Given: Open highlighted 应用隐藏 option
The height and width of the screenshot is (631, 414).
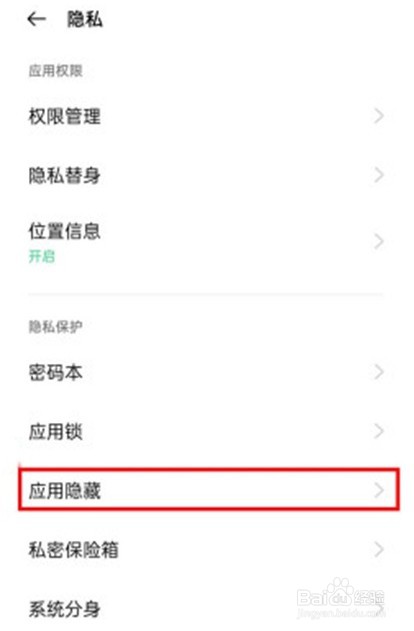Looking at the screenshot, I should coord(209,490).
